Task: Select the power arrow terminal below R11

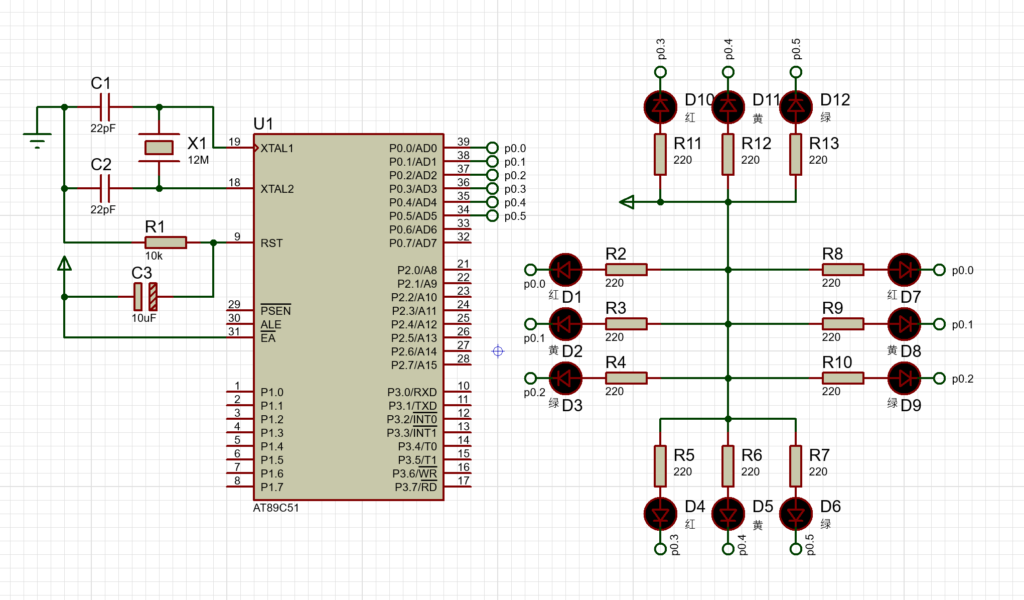Action: pyautogui.click(x=628, y=202)
